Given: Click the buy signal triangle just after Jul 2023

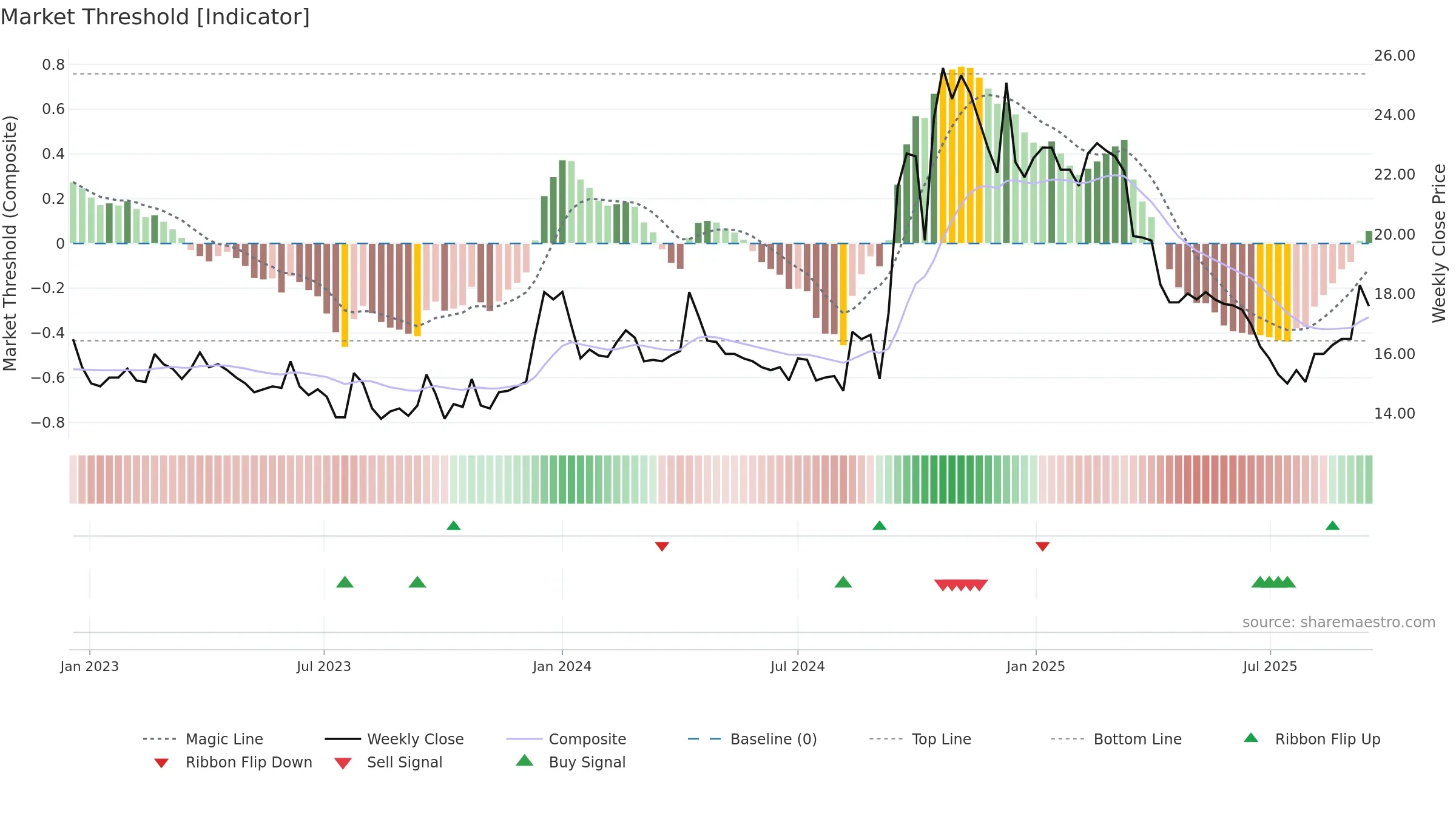Looking at the screenshot, I should pos(345,582).
